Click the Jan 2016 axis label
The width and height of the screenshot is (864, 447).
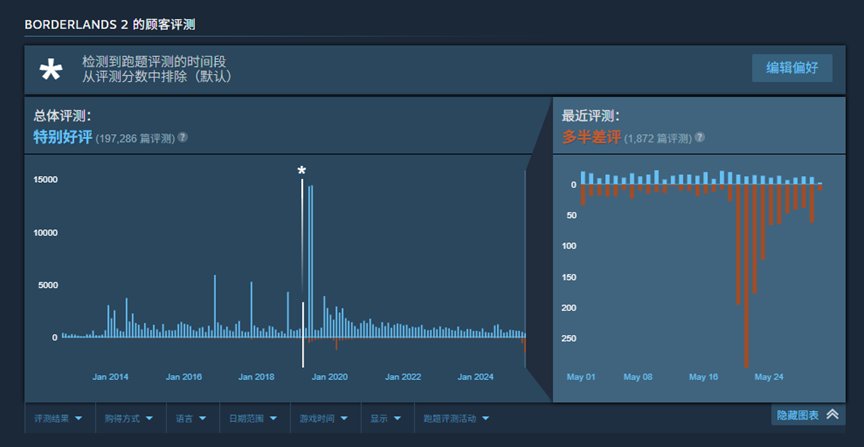point(183,378)
